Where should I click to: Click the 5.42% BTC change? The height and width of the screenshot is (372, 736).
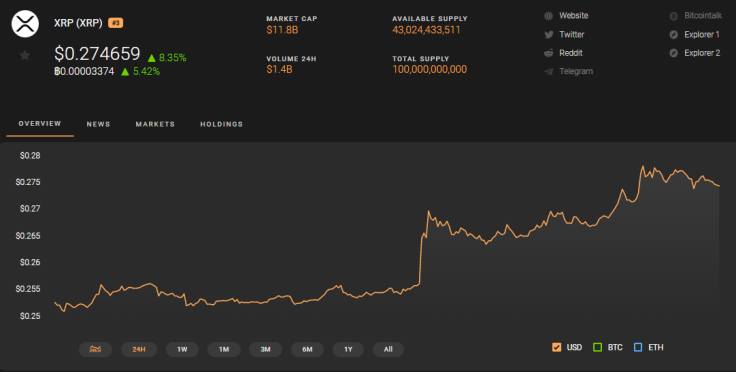click(x=146, y=71)
